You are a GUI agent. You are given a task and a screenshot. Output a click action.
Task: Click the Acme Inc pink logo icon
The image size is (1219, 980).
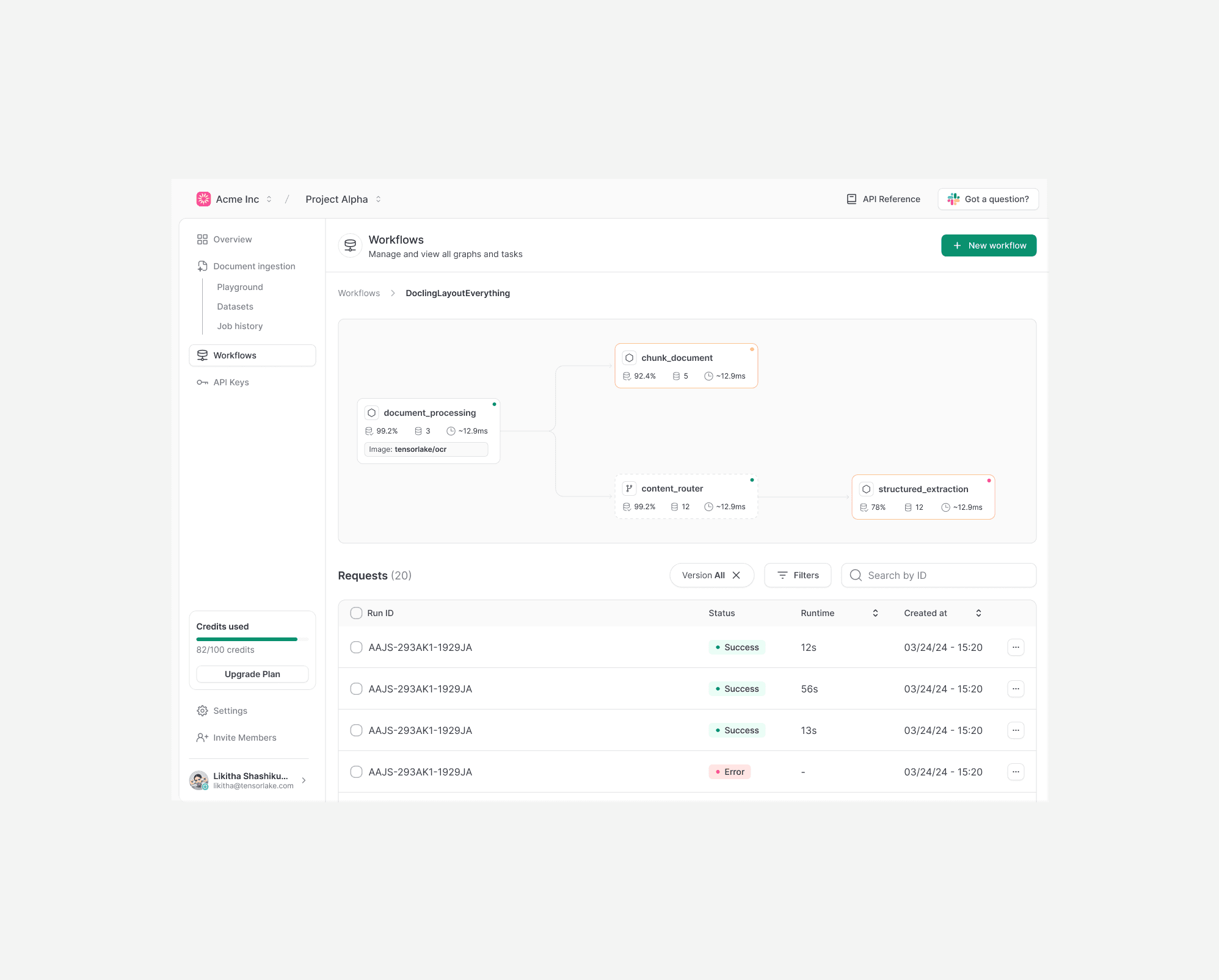pyautogui.click(x=203, y=199)
